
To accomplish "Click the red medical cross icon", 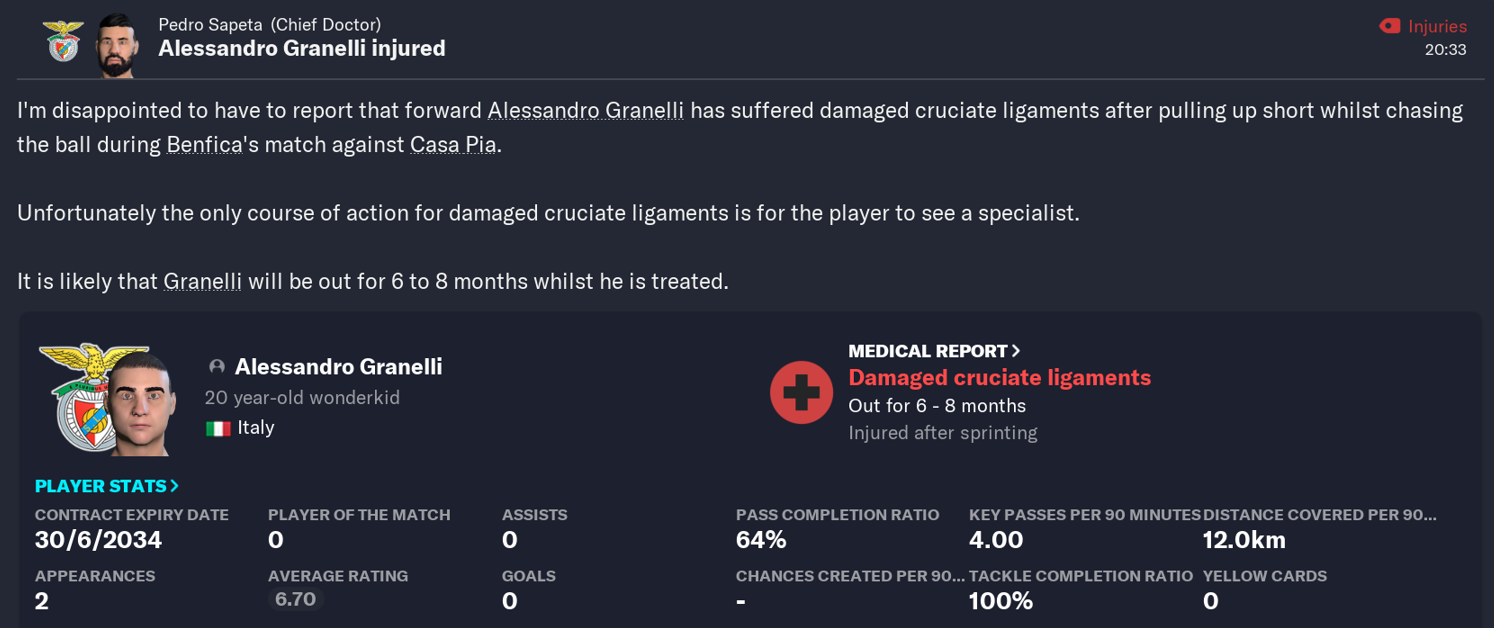I will (x=800, y=392).
